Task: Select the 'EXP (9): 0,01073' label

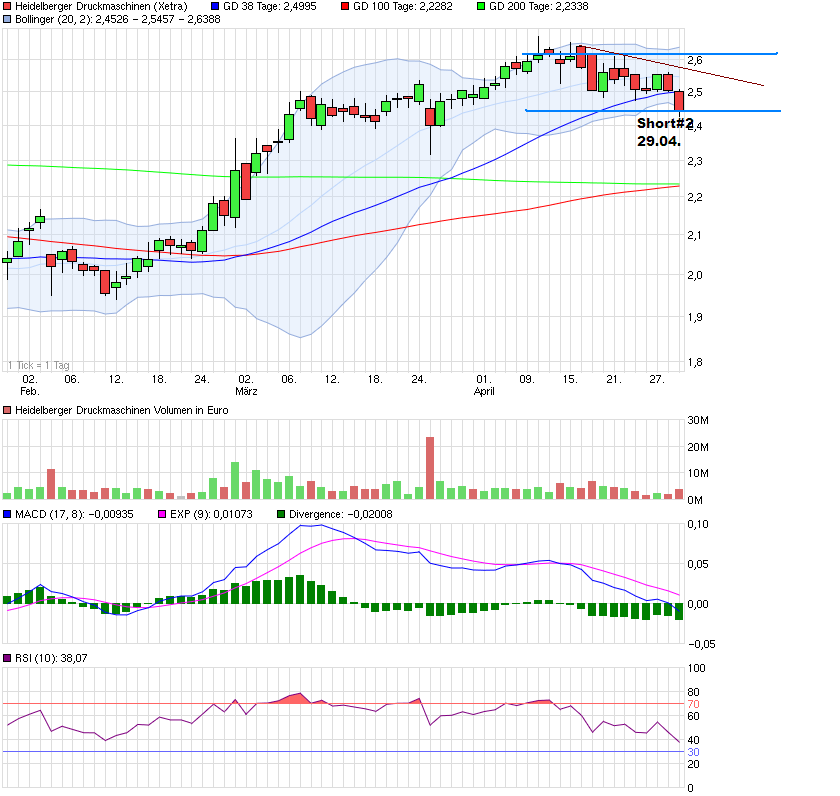Action: (211, 514)
